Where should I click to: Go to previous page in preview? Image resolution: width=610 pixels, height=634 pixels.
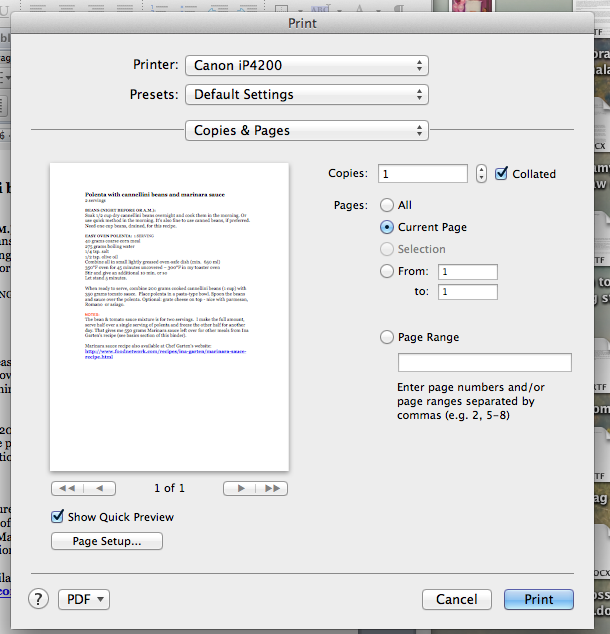pos(99,489)
